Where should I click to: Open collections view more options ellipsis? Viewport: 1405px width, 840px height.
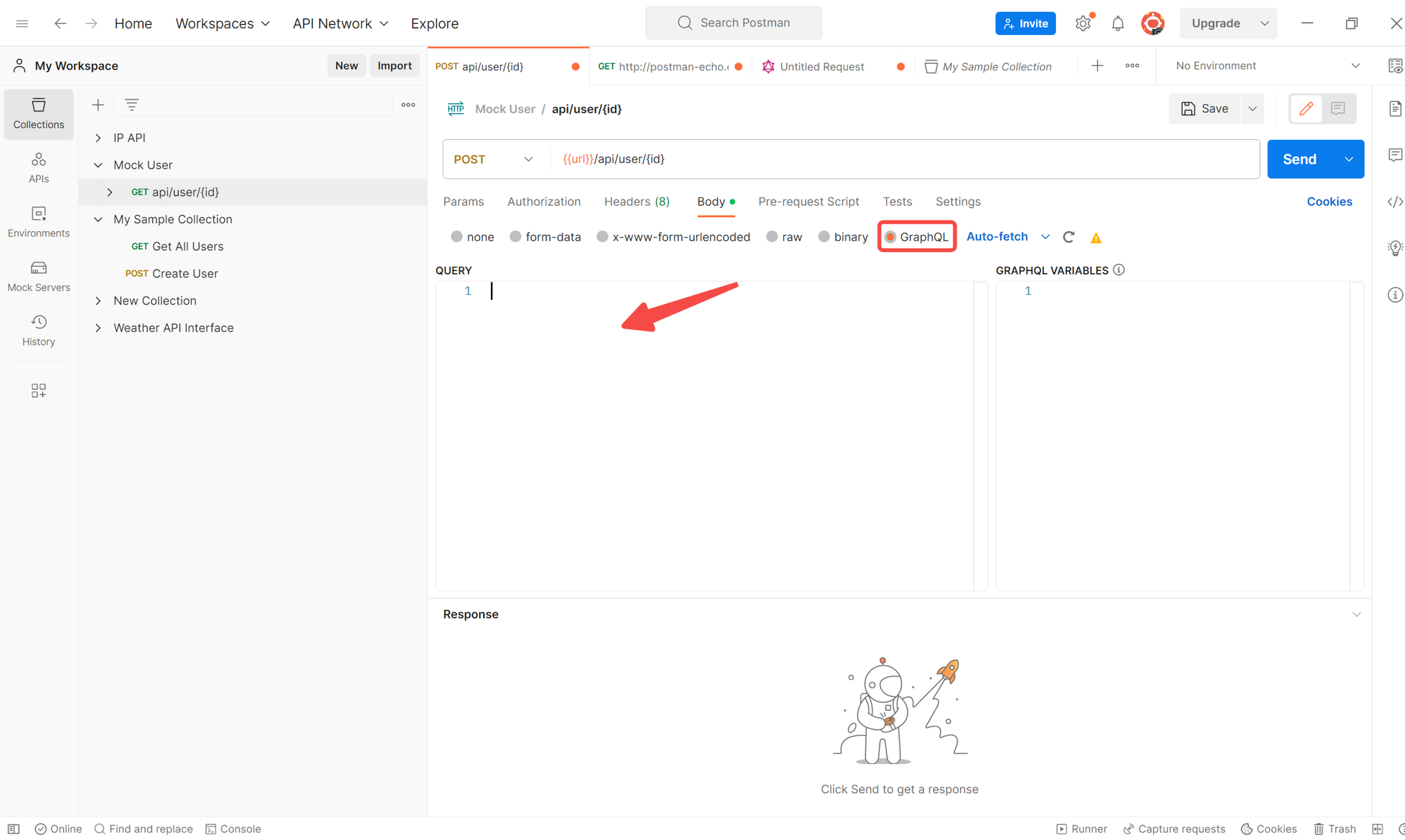(x=408, y=105)
